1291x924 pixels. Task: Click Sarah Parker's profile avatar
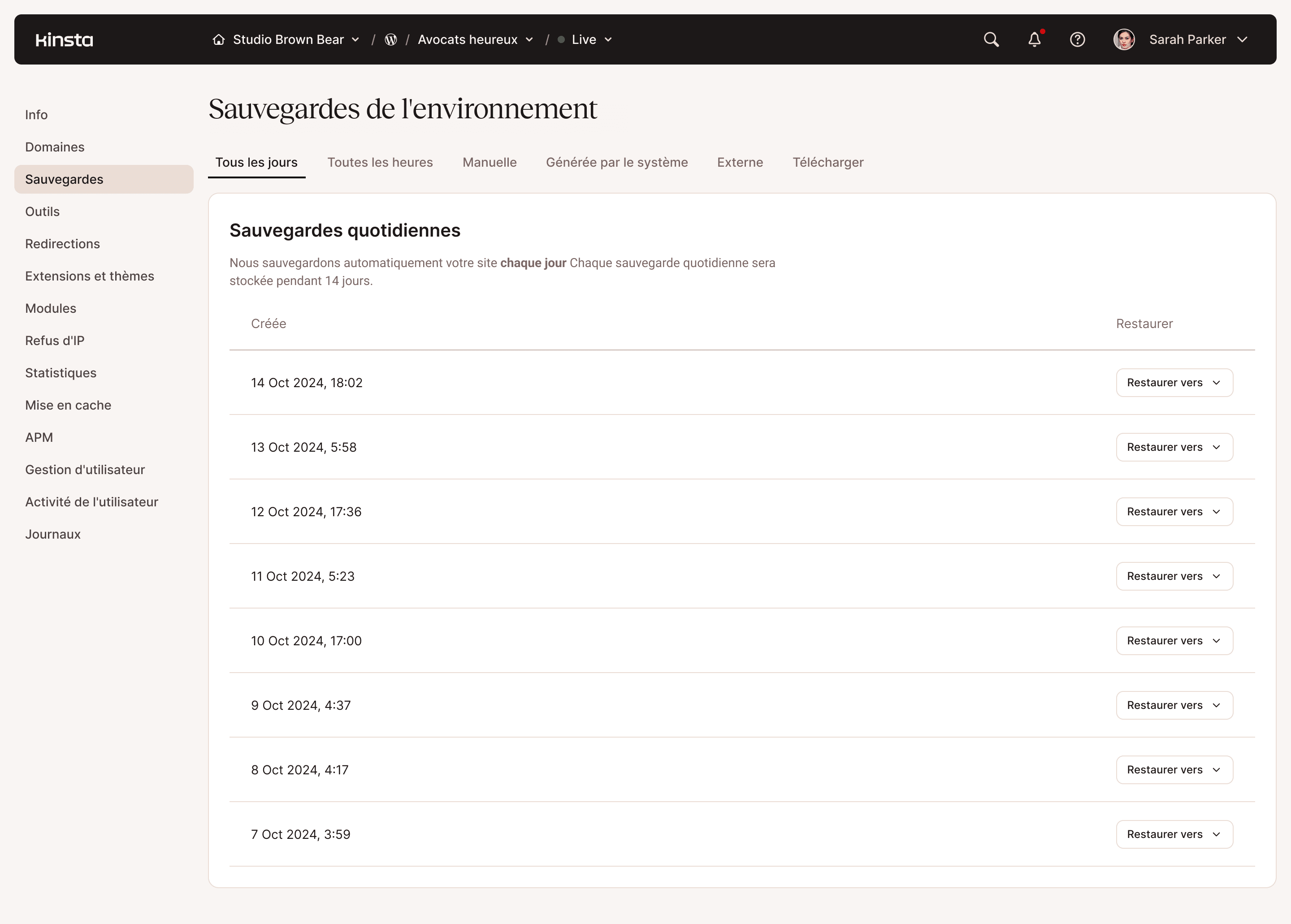pos(1124,39)
